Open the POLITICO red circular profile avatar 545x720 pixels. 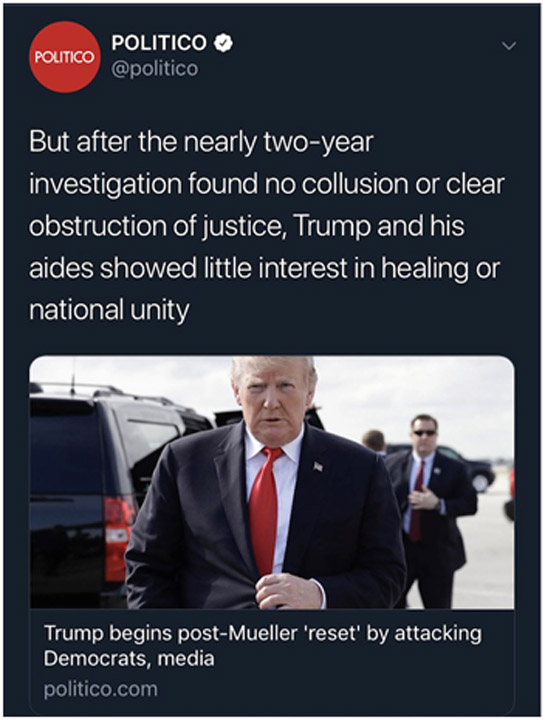[65, 57]
